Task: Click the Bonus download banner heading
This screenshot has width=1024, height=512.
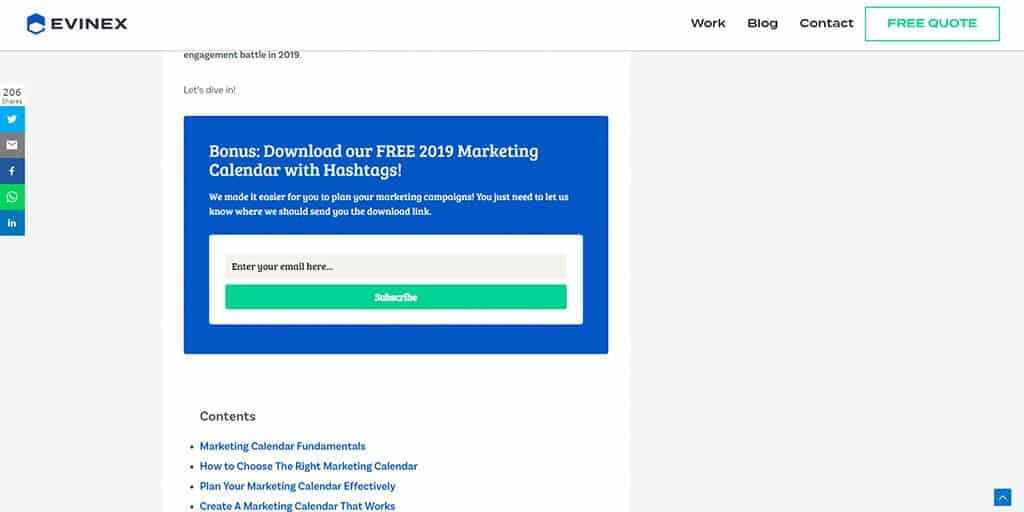Action: pyautogui.click(x=374, y=161)
